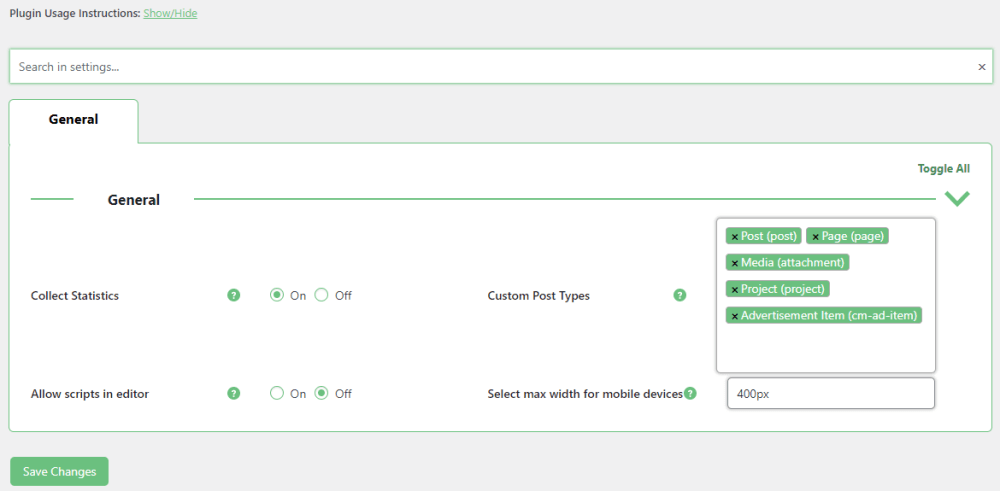Click help icon beside max width for mobile

point(690,394)
